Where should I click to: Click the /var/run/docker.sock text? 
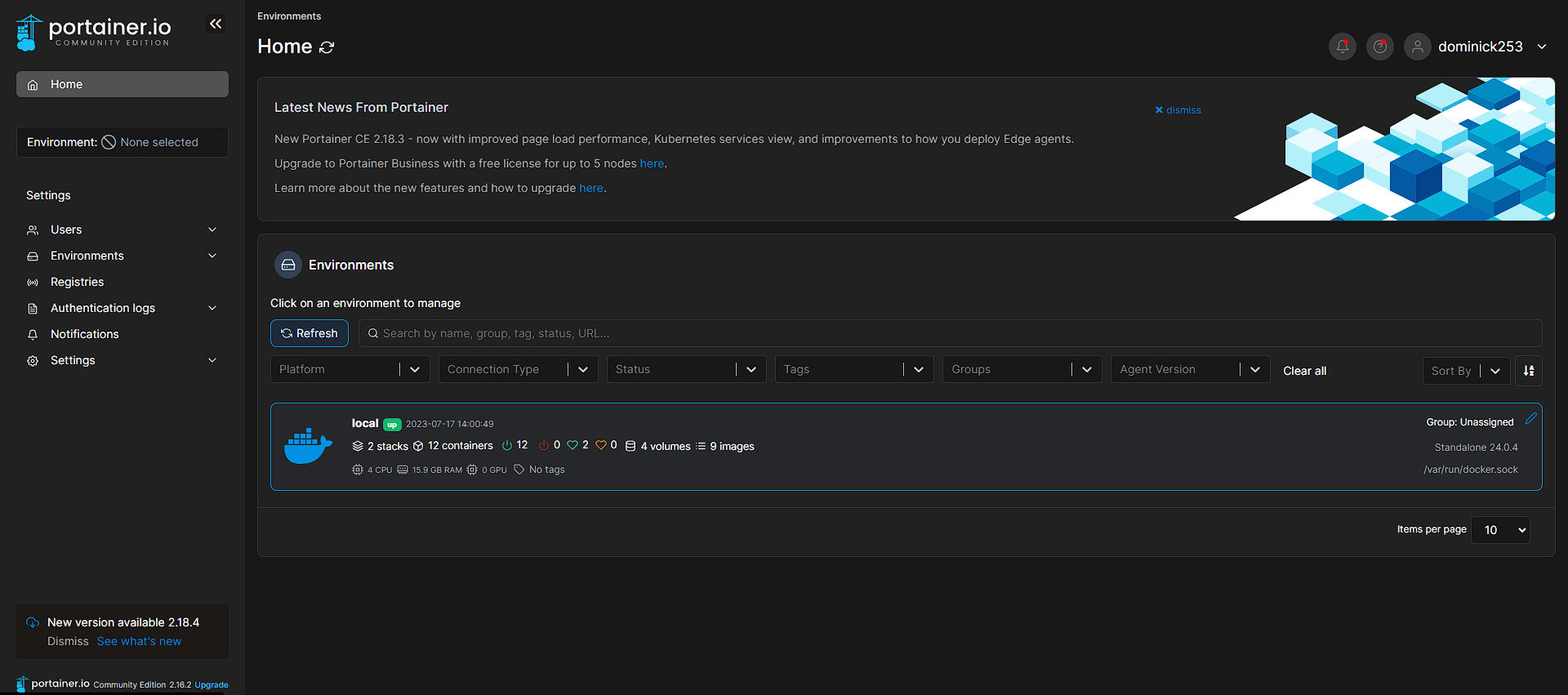(1471, 470)
